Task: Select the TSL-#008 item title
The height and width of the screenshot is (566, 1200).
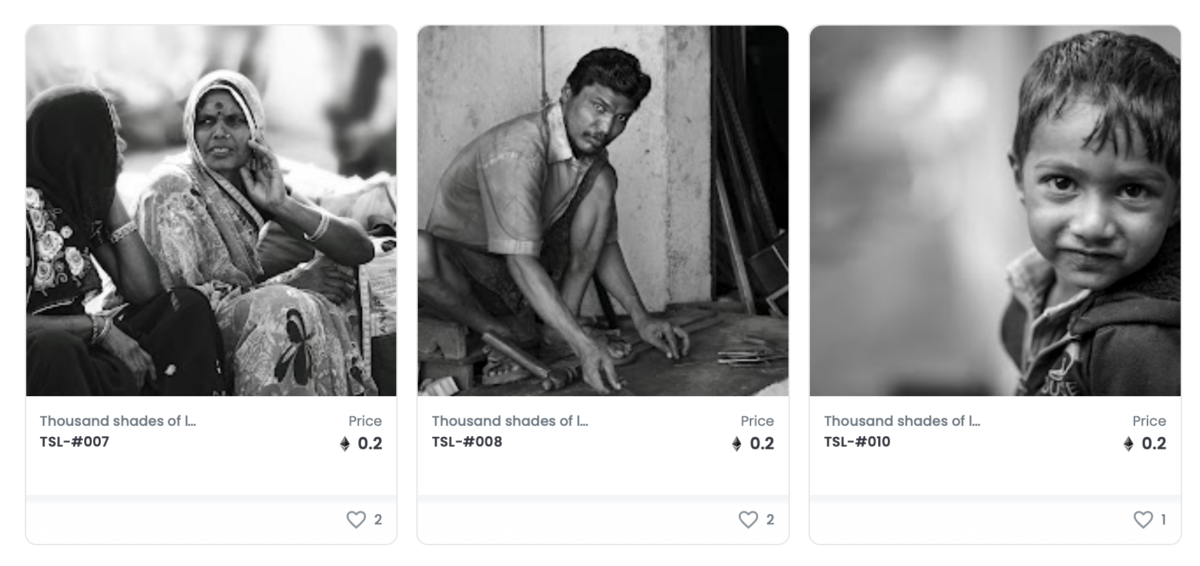Action: pyautogui.click(x=467, y=442)
